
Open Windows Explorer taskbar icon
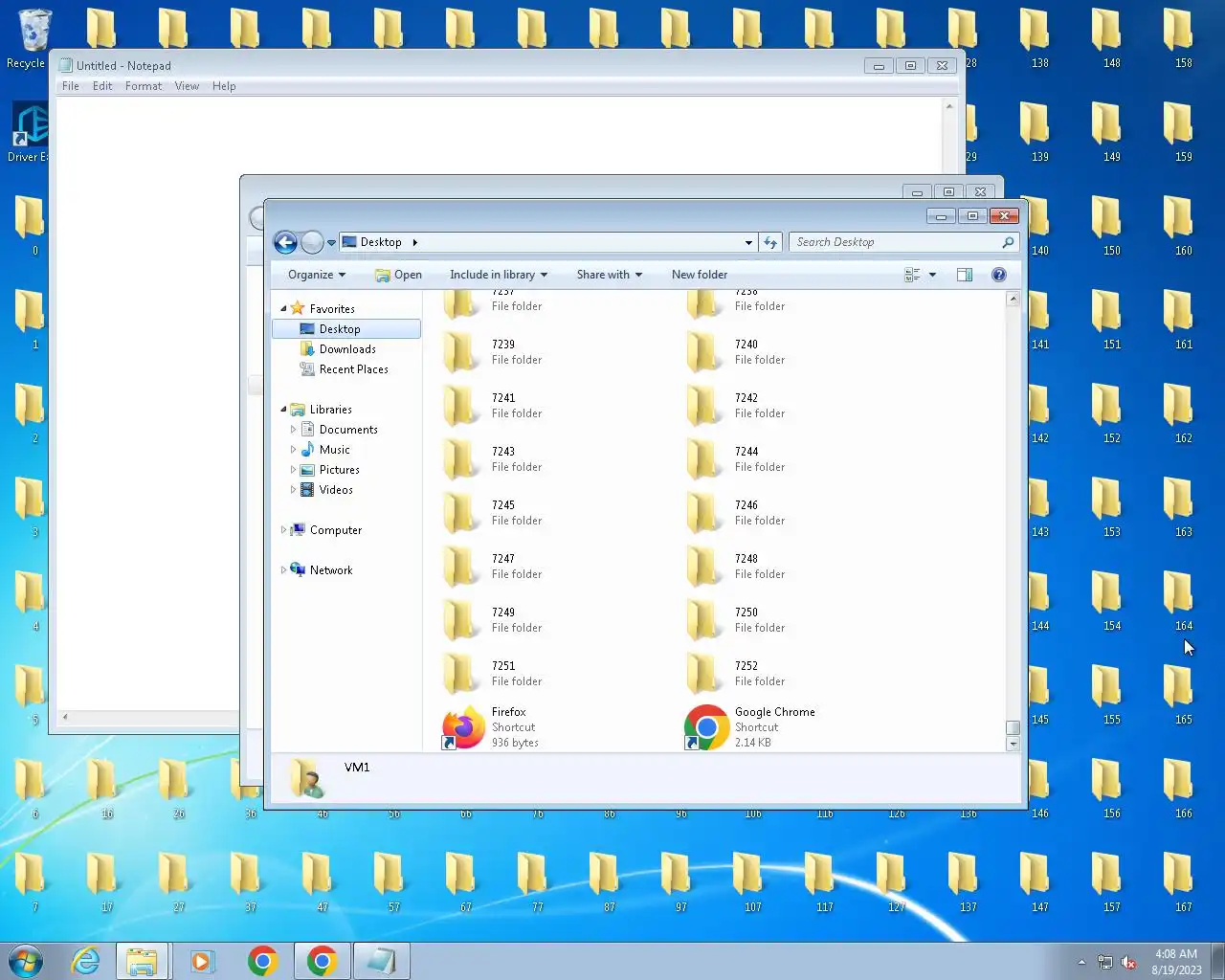143,961
